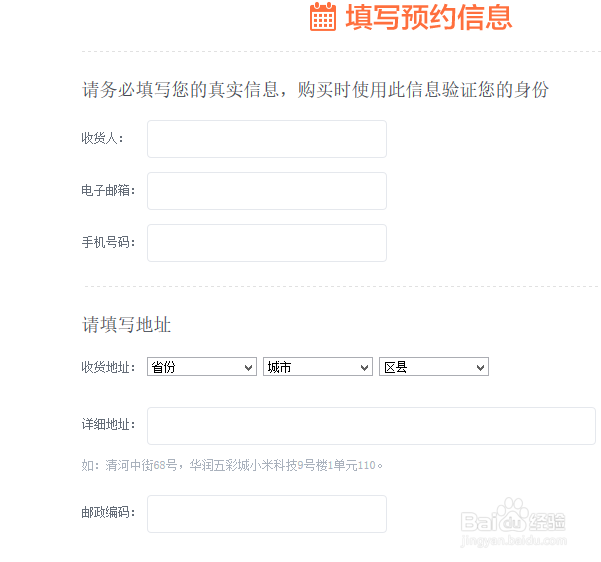Viewport: 601px width, 562px height.
Task: Focus the 邮政编码 input field
Action: coord(267,514)
